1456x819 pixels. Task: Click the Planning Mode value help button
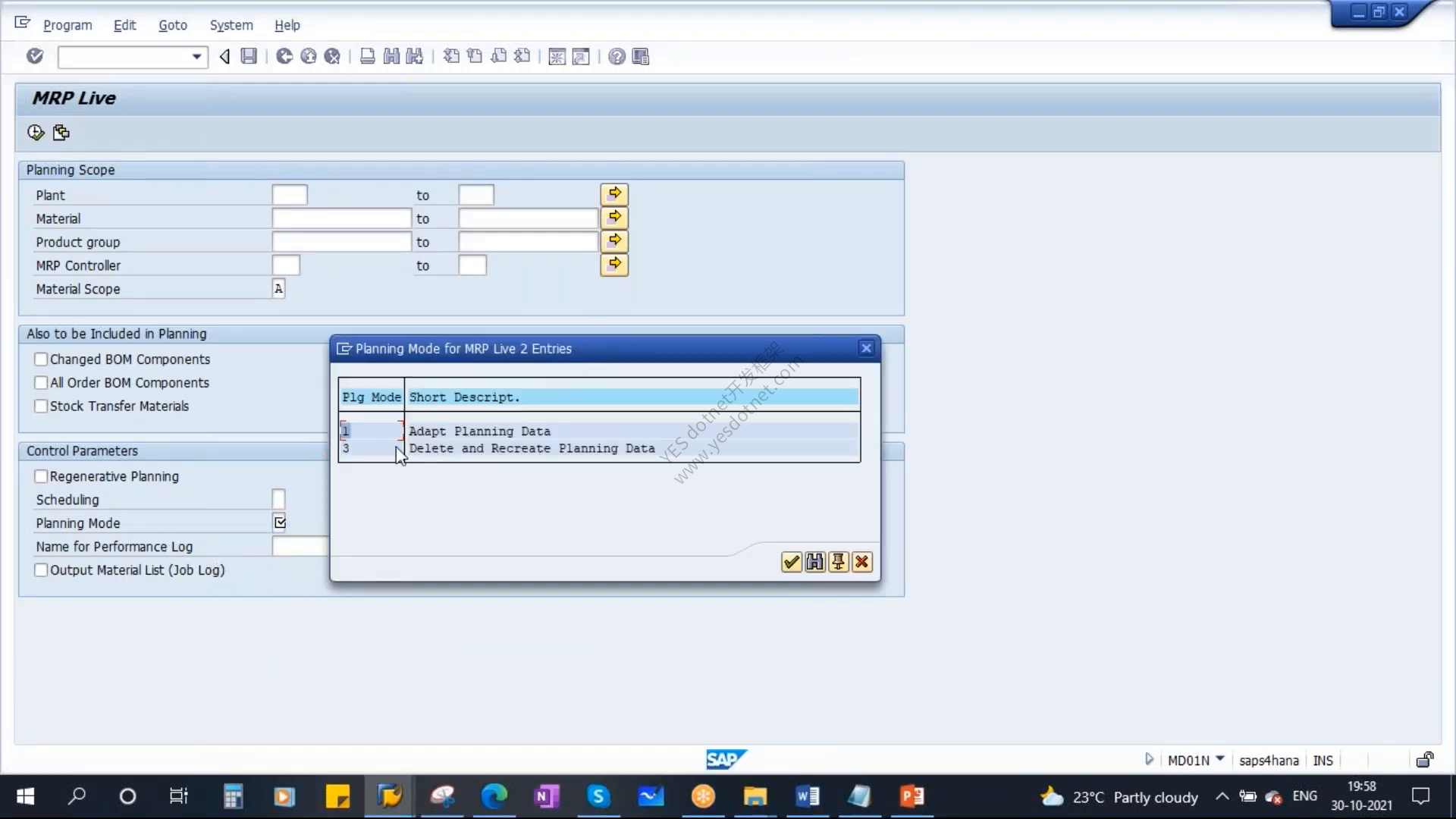coord(280,522)
